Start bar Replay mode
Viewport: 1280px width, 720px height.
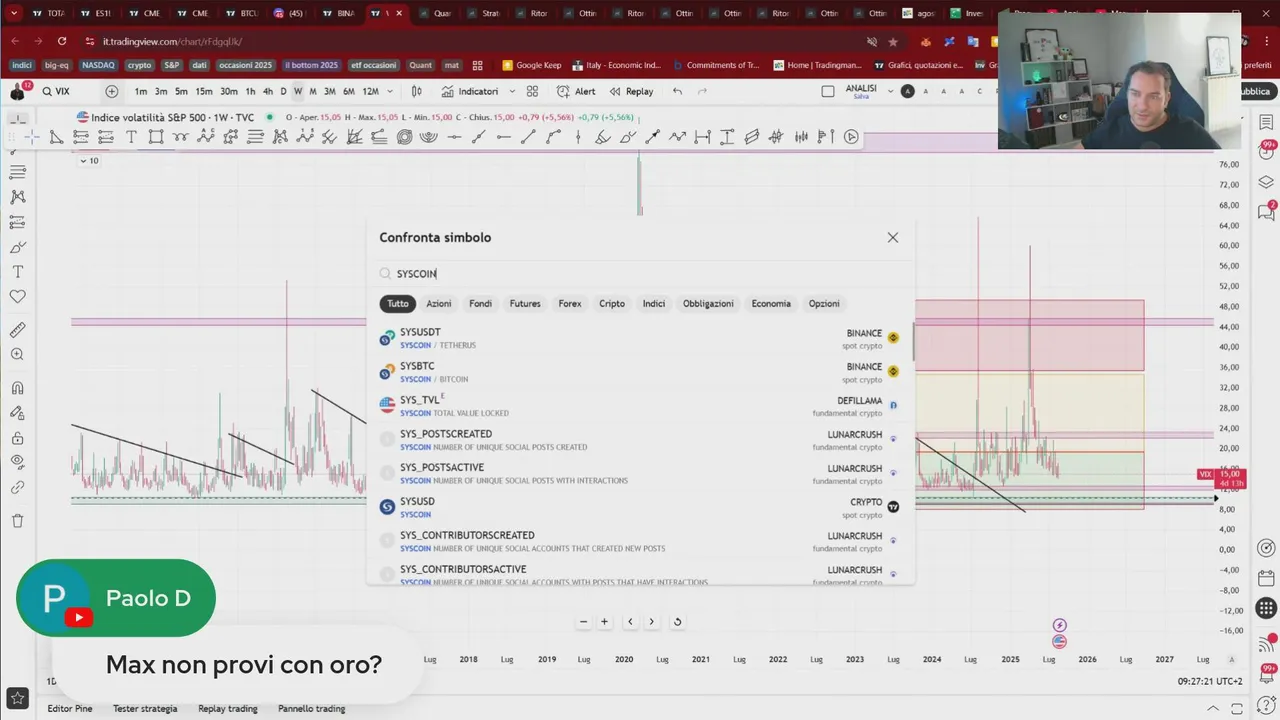(x=631, y=91)
